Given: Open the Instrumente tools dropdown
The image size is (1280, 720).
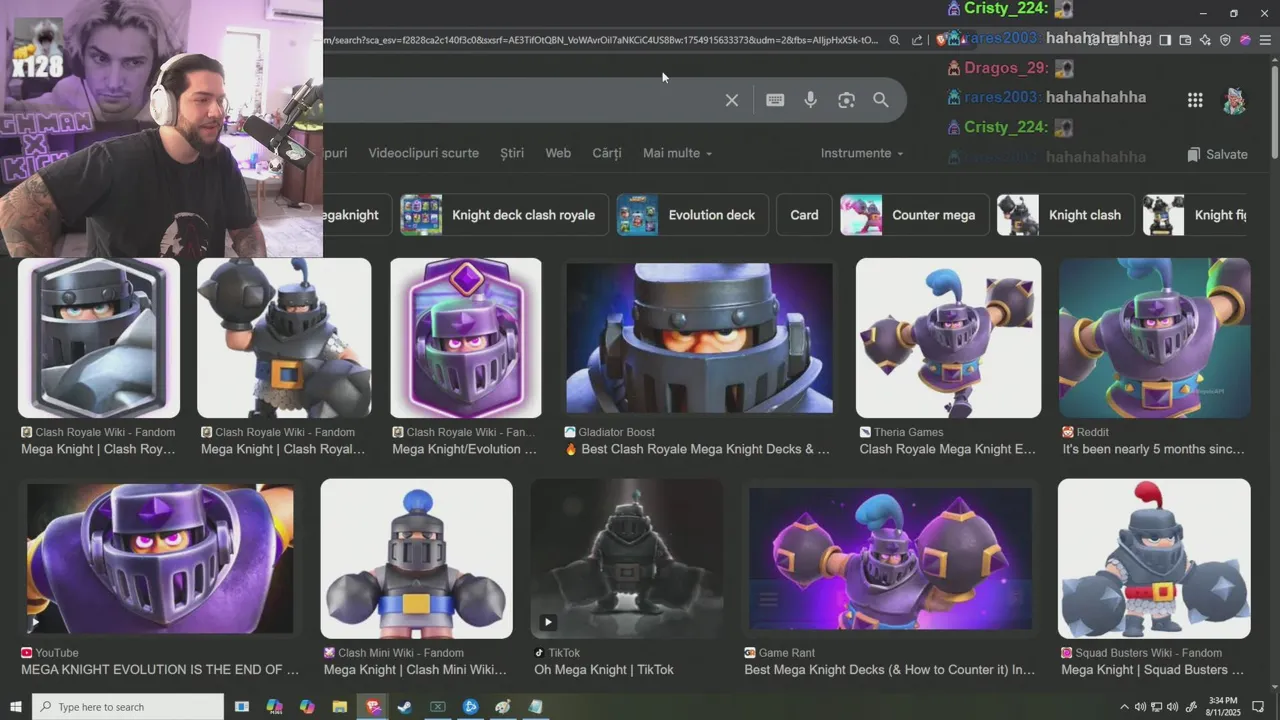Looking at the screenshot, I should tap(862, 153).
